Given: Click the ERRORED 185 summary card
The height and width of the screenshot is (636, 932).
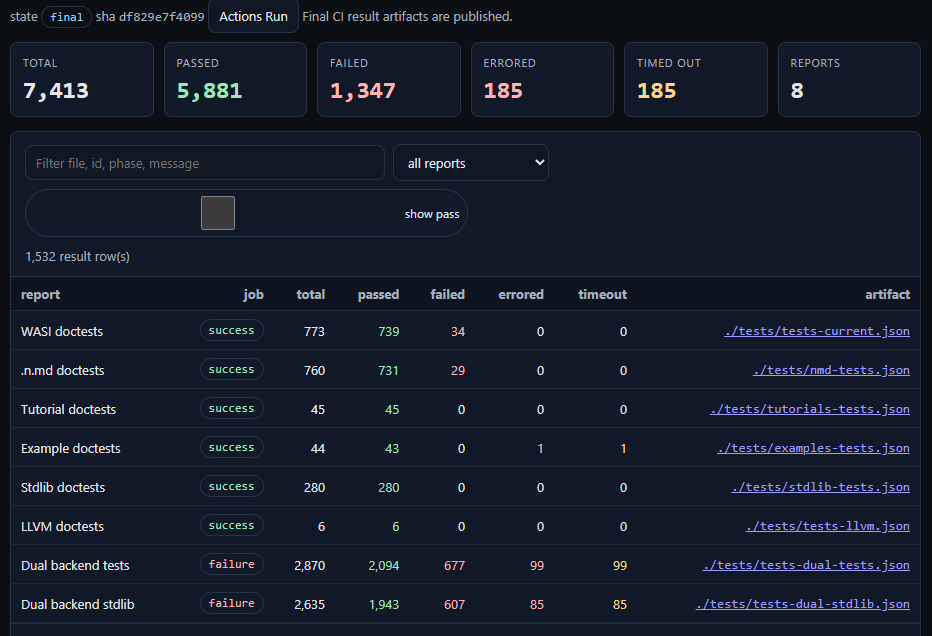Looking at the screenshot, I should coord(542,80).
